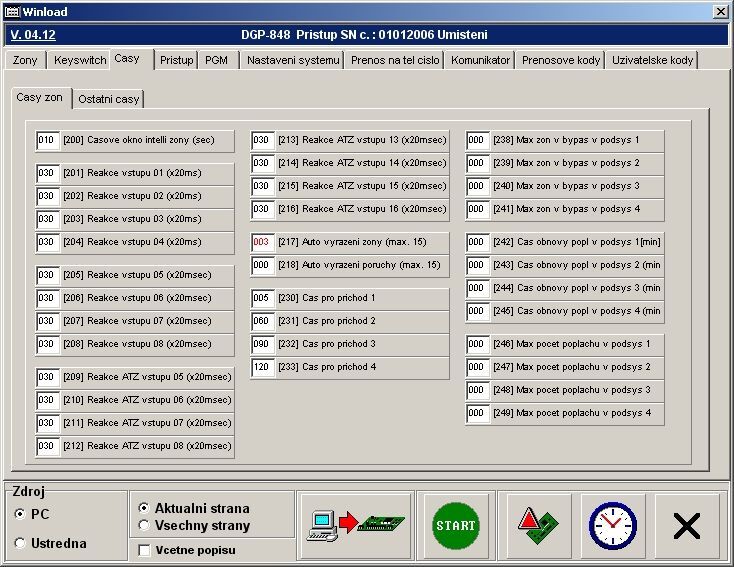
Task: Open the Nastaveni systemu tab
Action: pos(292,60)
